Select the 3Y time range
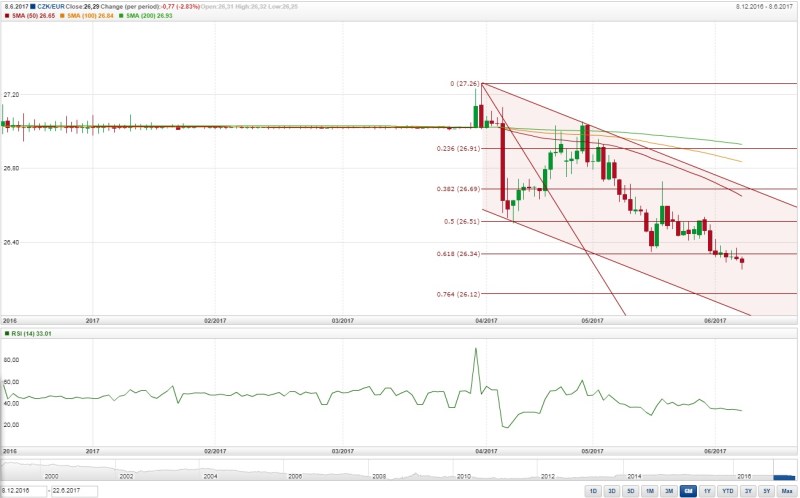The width and height of the screenshot is (800, 498). 748,491
